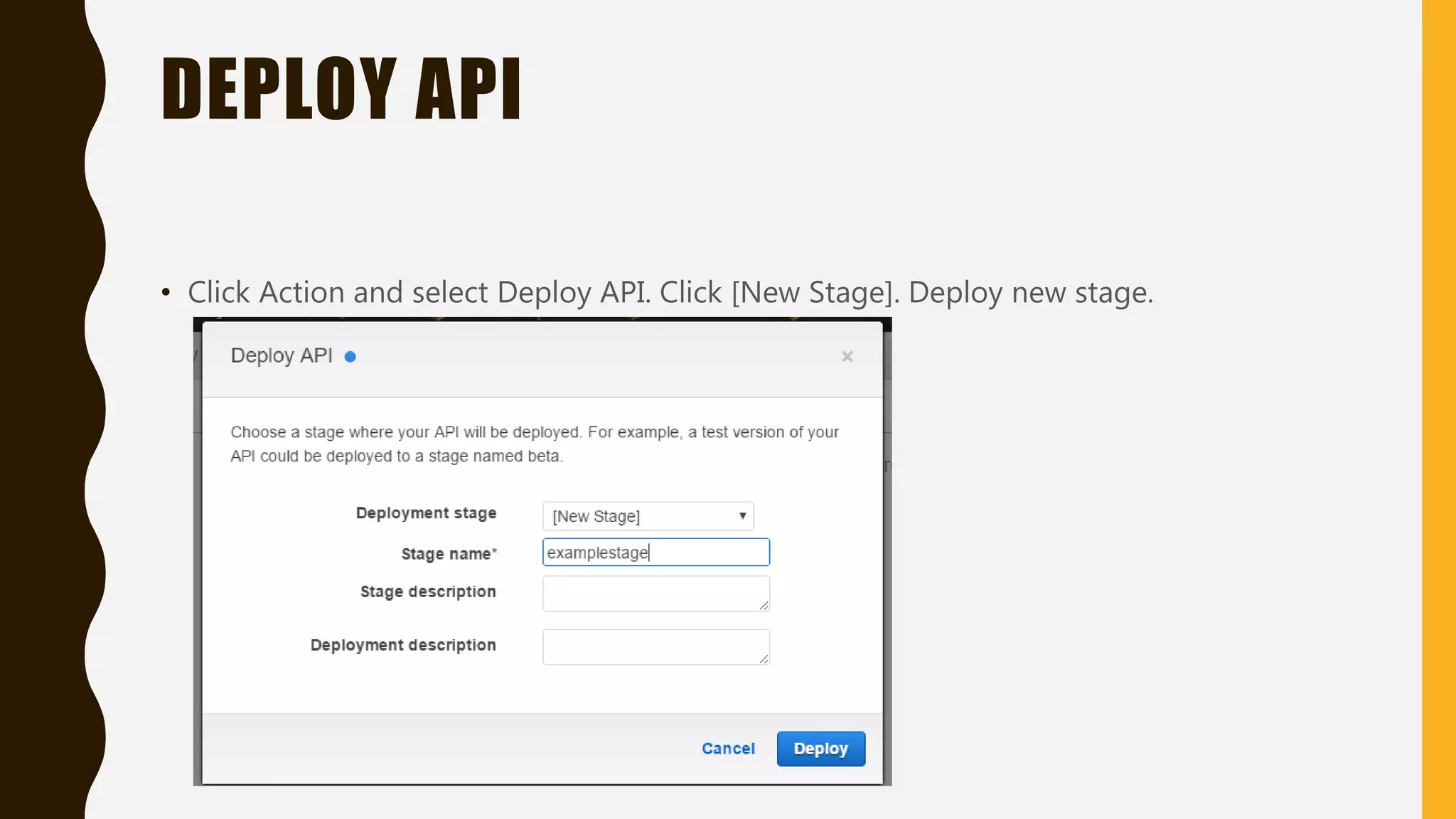Click the dropdown arrow beside [New Stage]
Viewport: 1456px width, 819px height.
click(742, 516)
